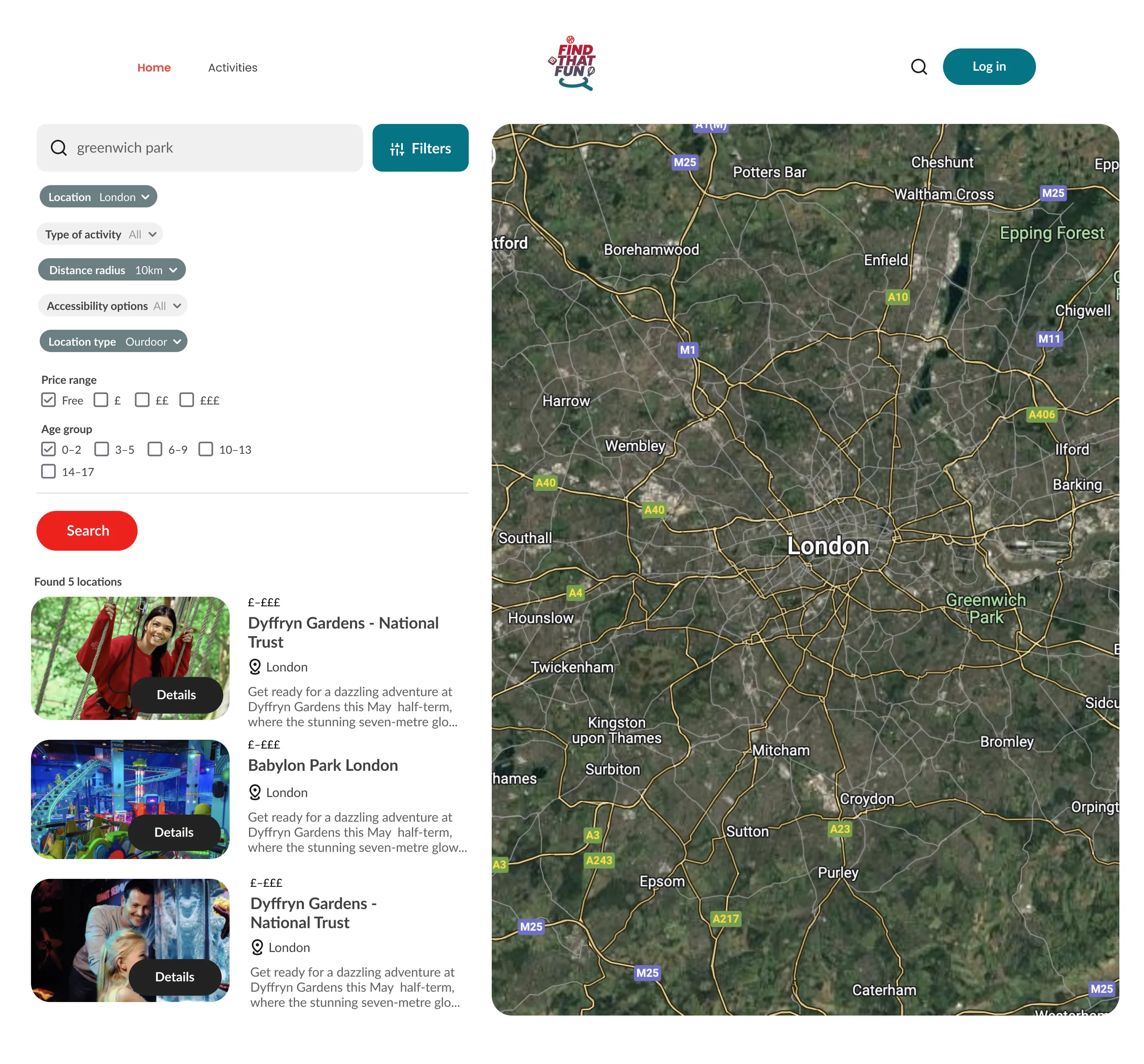Select the M11 road badge on the map

(1049, 339)
